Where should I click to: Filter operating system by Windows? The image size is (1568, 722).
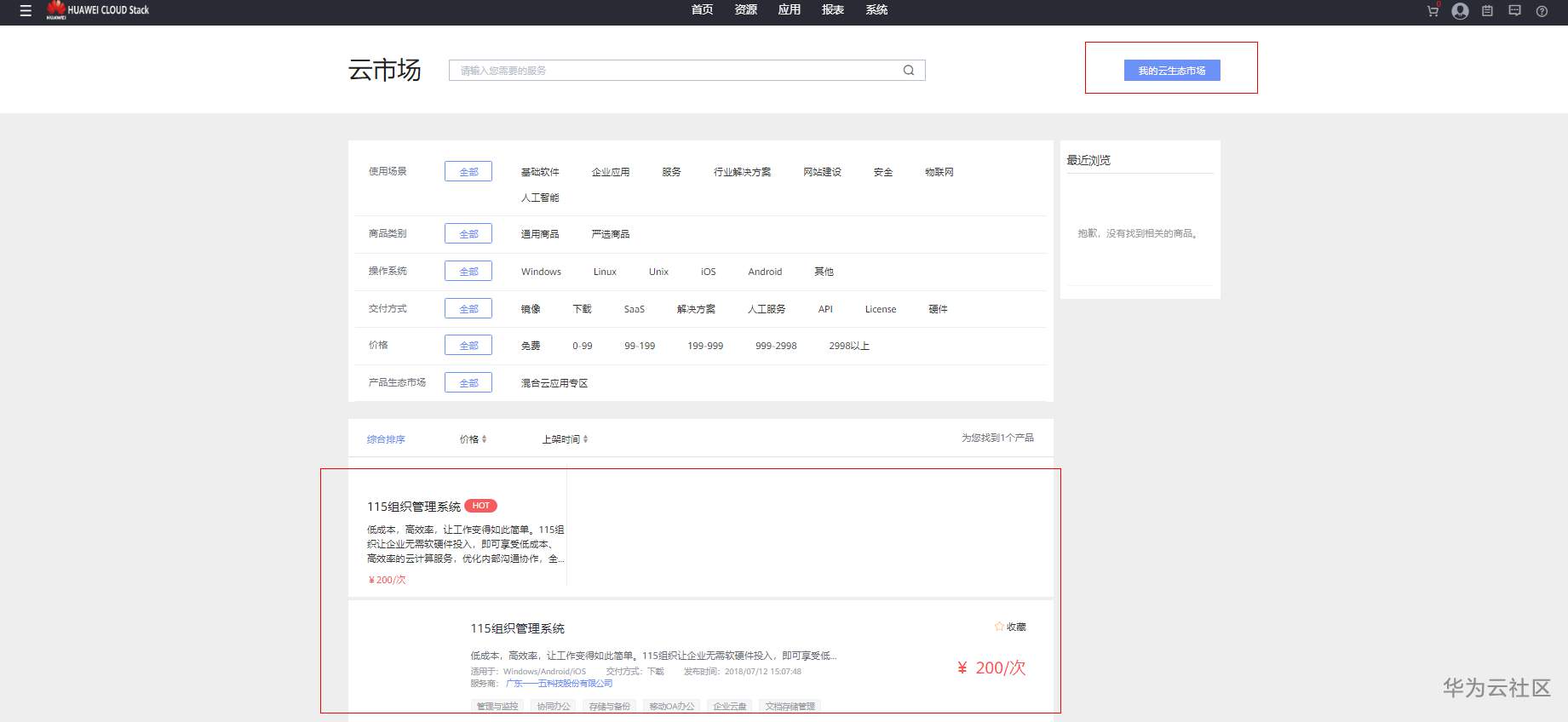(541, 272)
